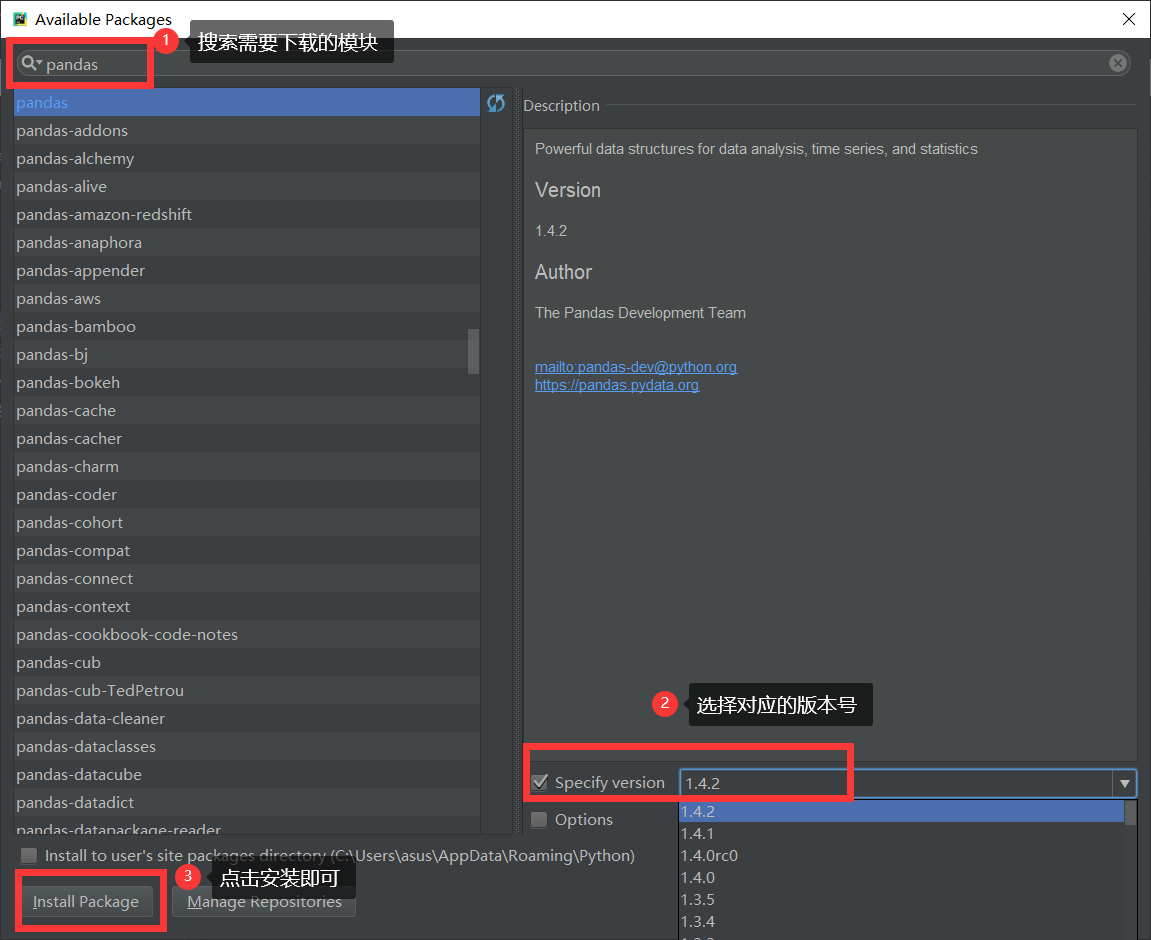Choose version 1.4.0rc0 in dropdown list

(x=901, y=856)
